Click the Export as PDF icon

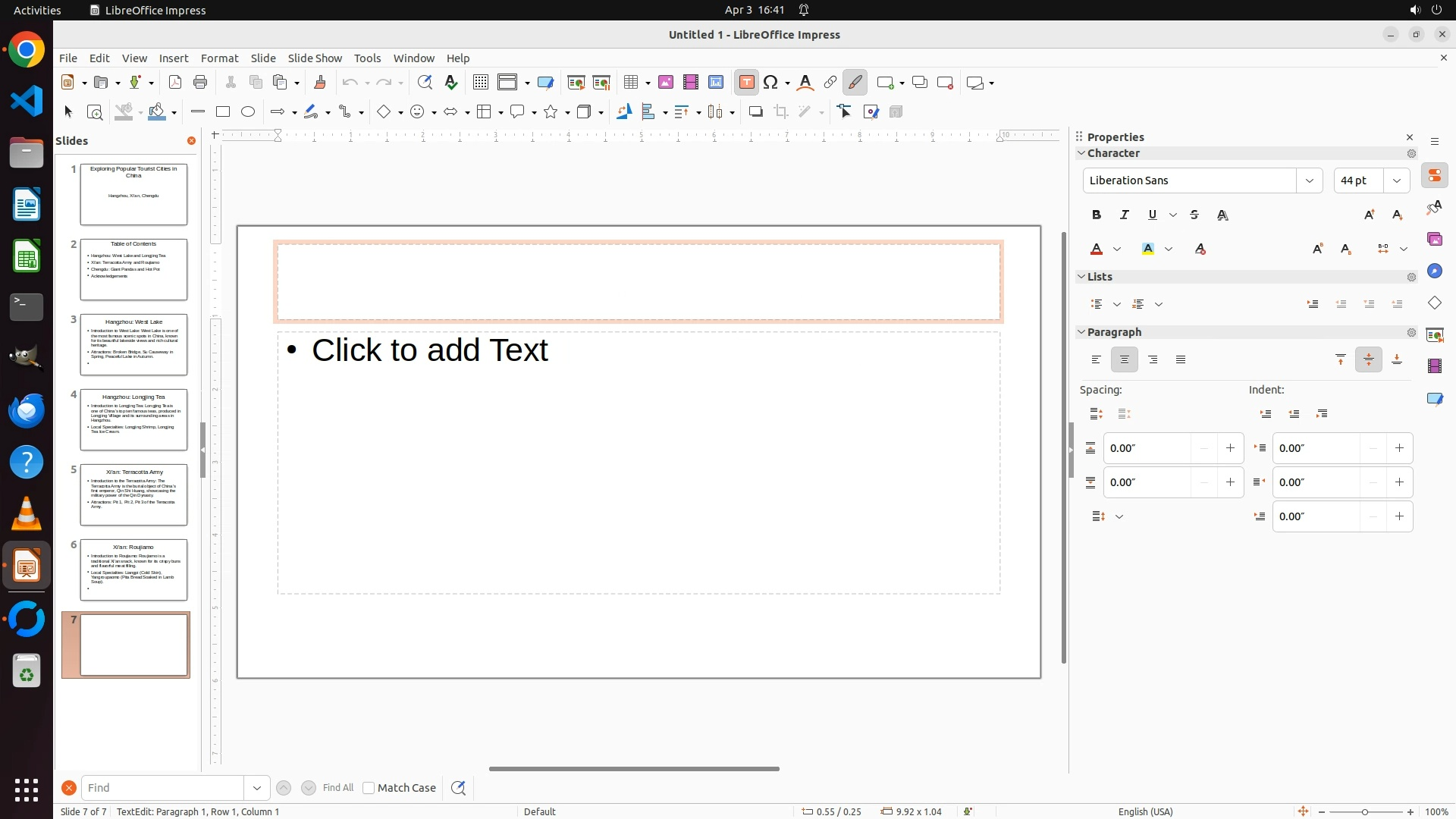point(175,83)
